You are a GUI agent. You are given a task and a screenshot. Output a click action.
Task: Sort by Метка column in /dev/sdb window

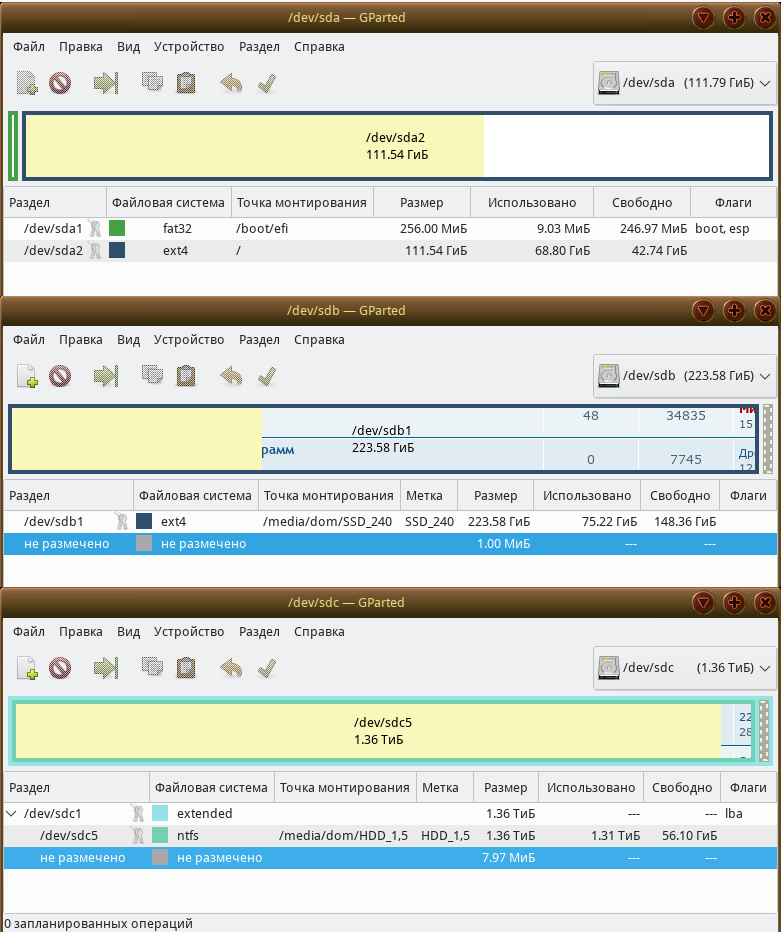point(429,496)
